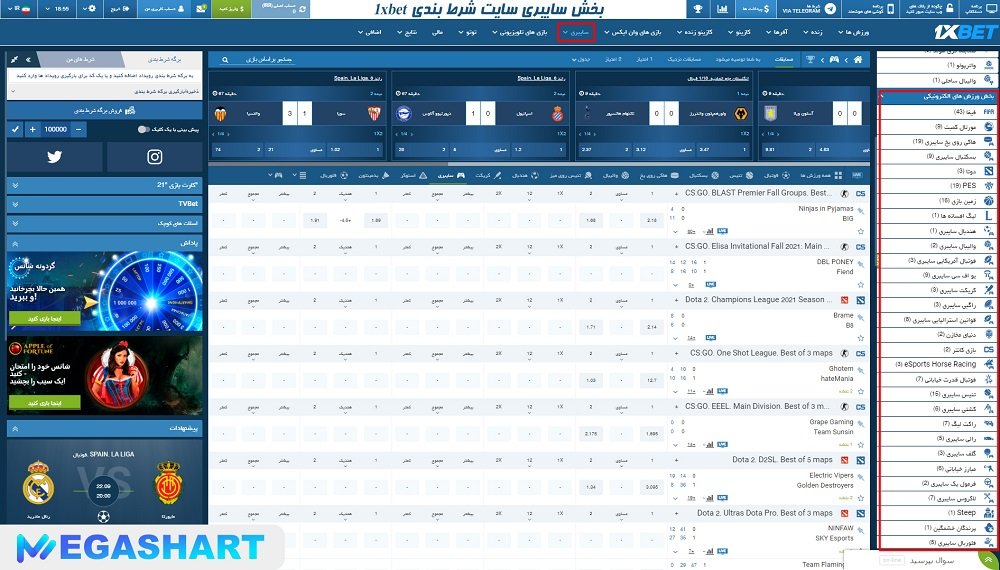Viewport: 1000px width, 570px height.
Task: Click the green deposit button
Action: pyautogui.click(x=232, y=9)
